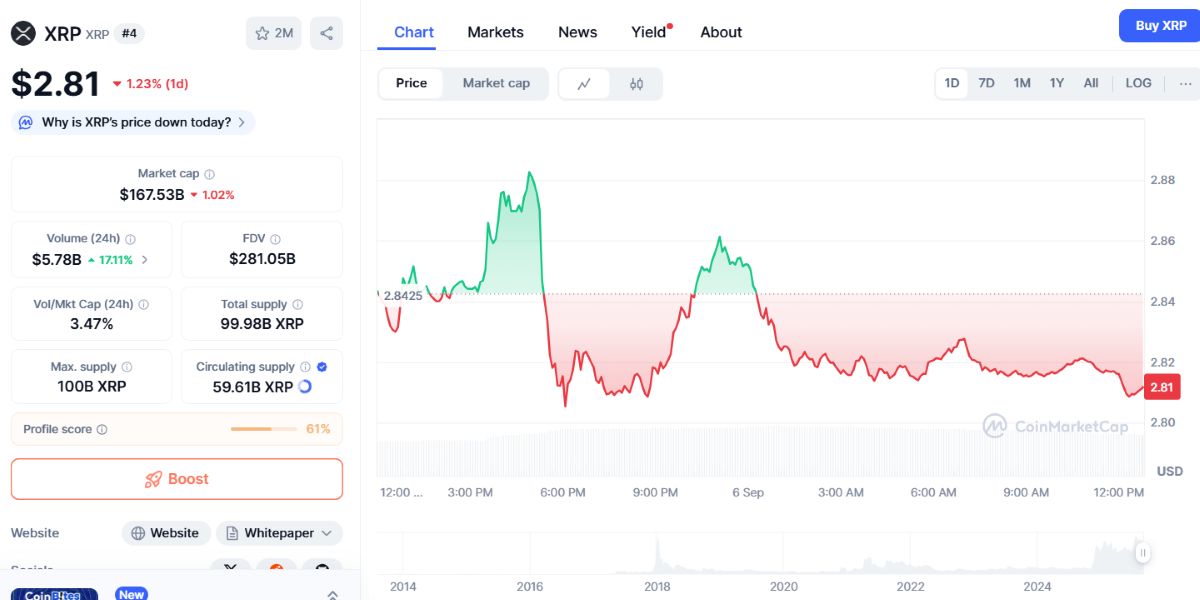Image resolution: width=1200 pixels, height=600 pixels.
Task: Select Market cap chart toggle
Action: point(496,84)
